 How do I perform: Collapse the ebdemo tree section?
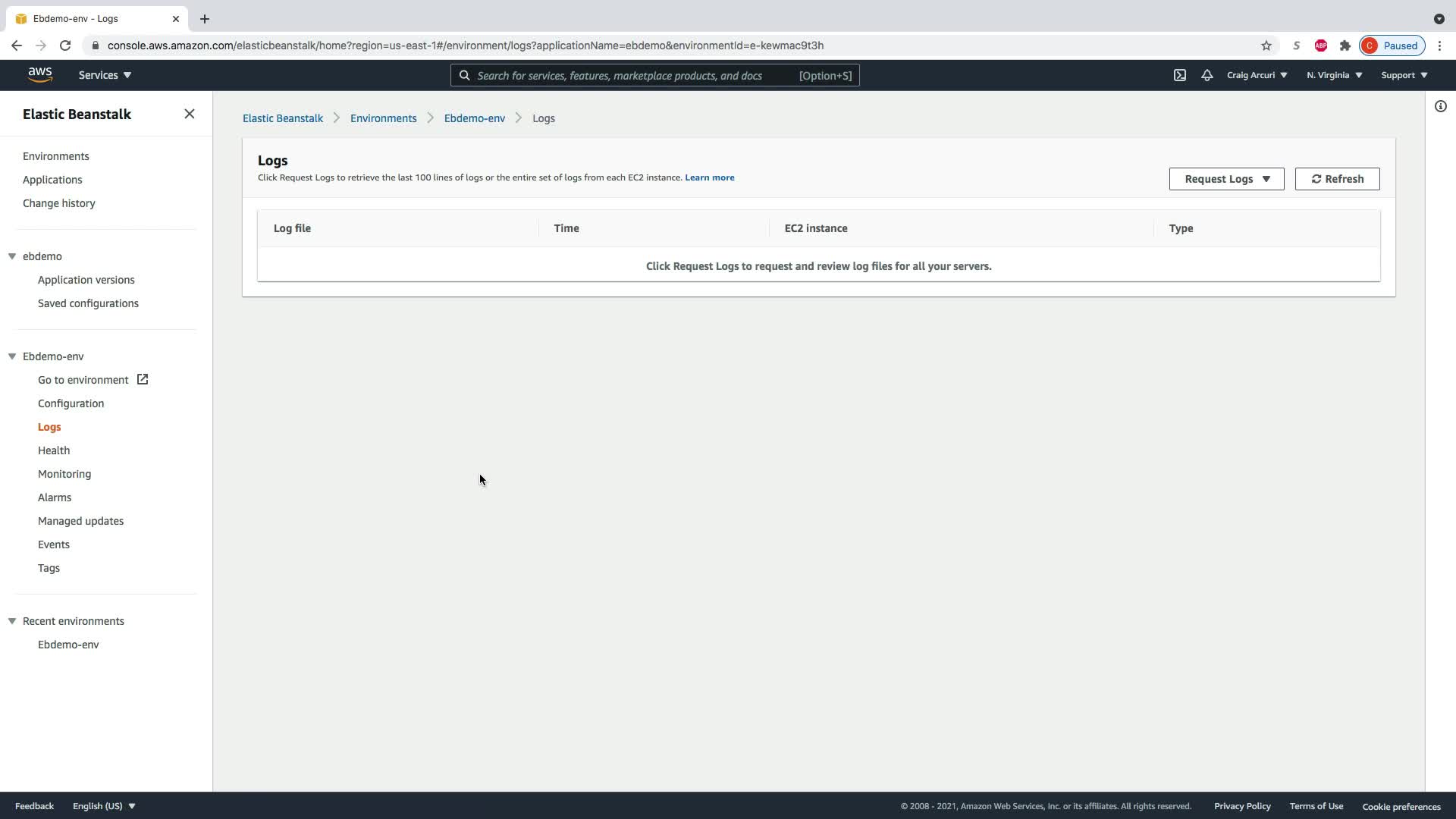[x=12, y=256]
